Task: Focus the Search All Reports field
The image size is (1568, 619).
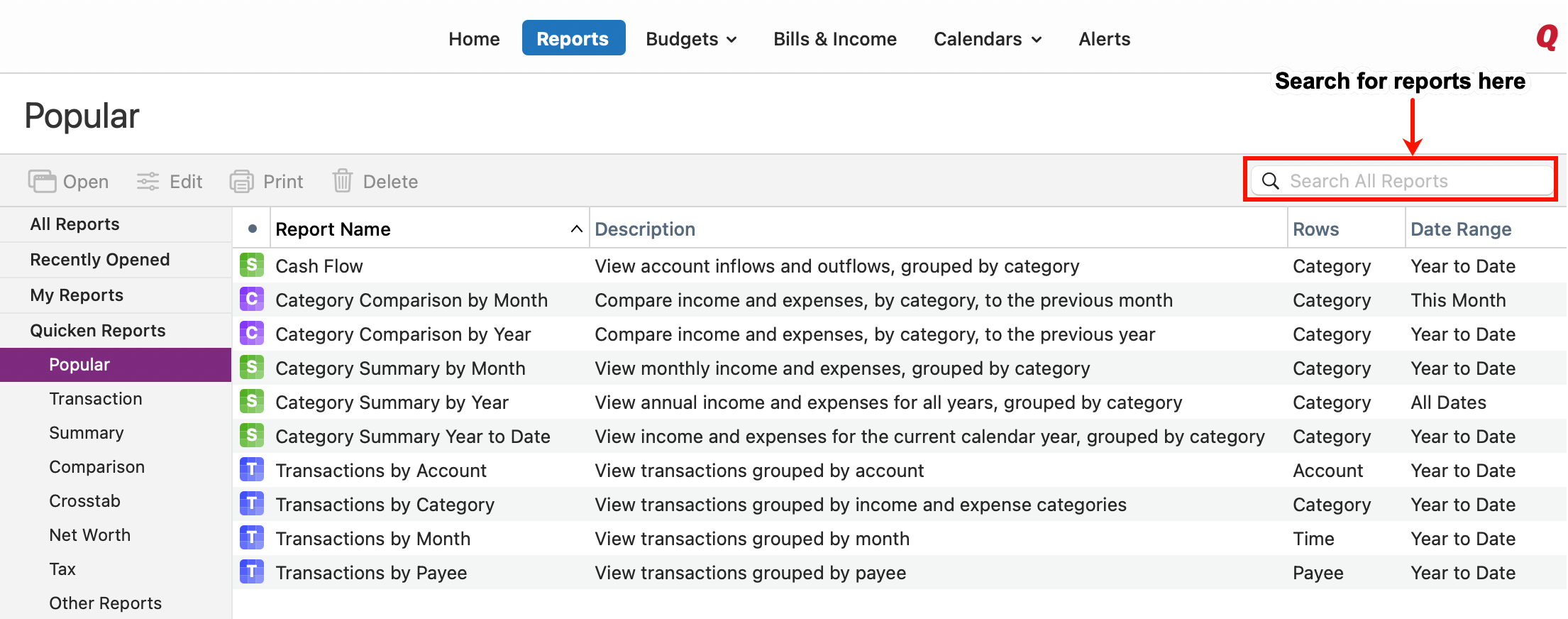Action: tap(1412, 181)
